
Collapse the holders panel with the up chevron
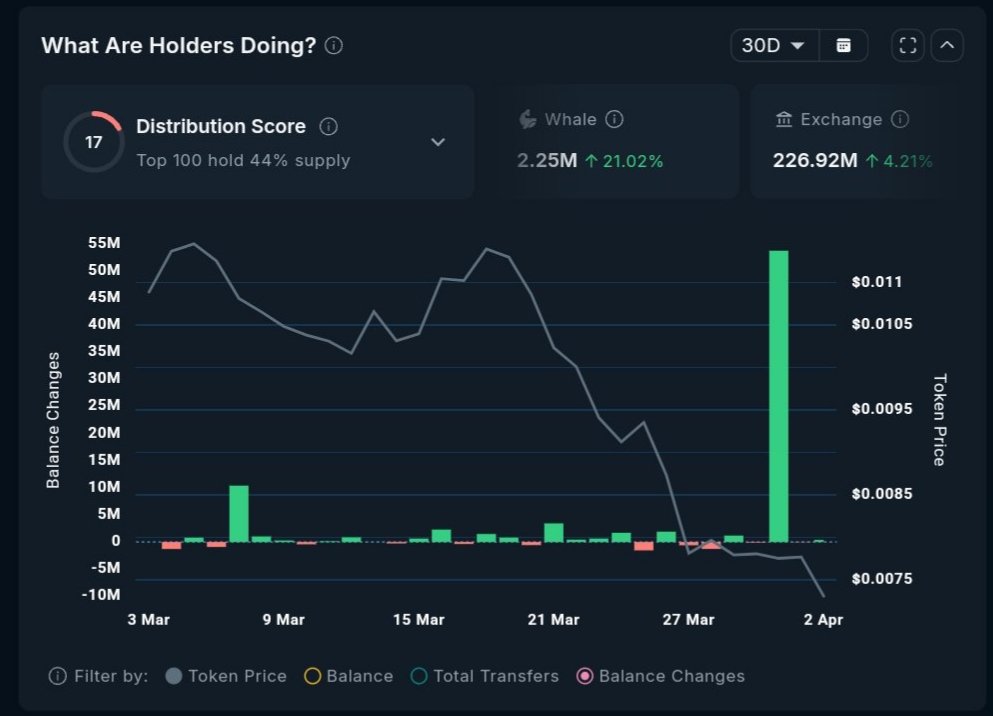click(947, 46)
